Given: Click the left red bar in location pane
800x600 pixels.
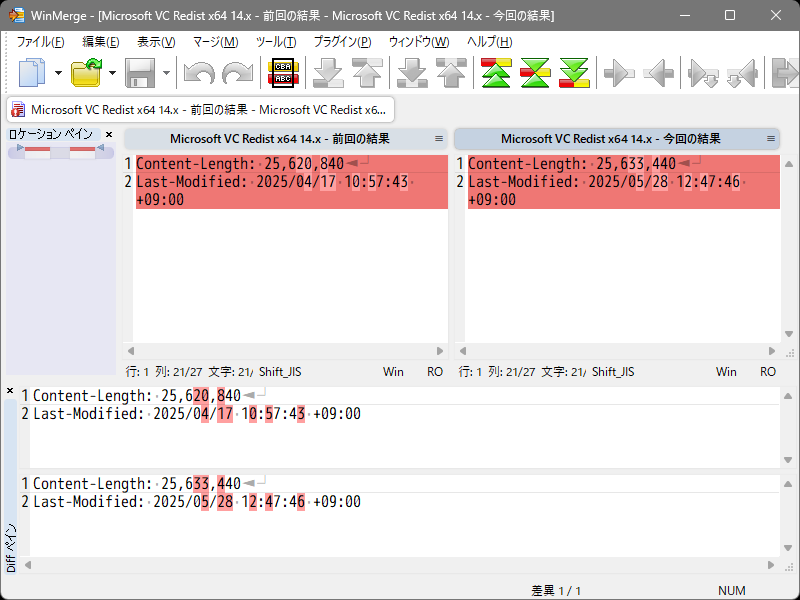Looking at the screenshot, I should [x=37, y=149].
